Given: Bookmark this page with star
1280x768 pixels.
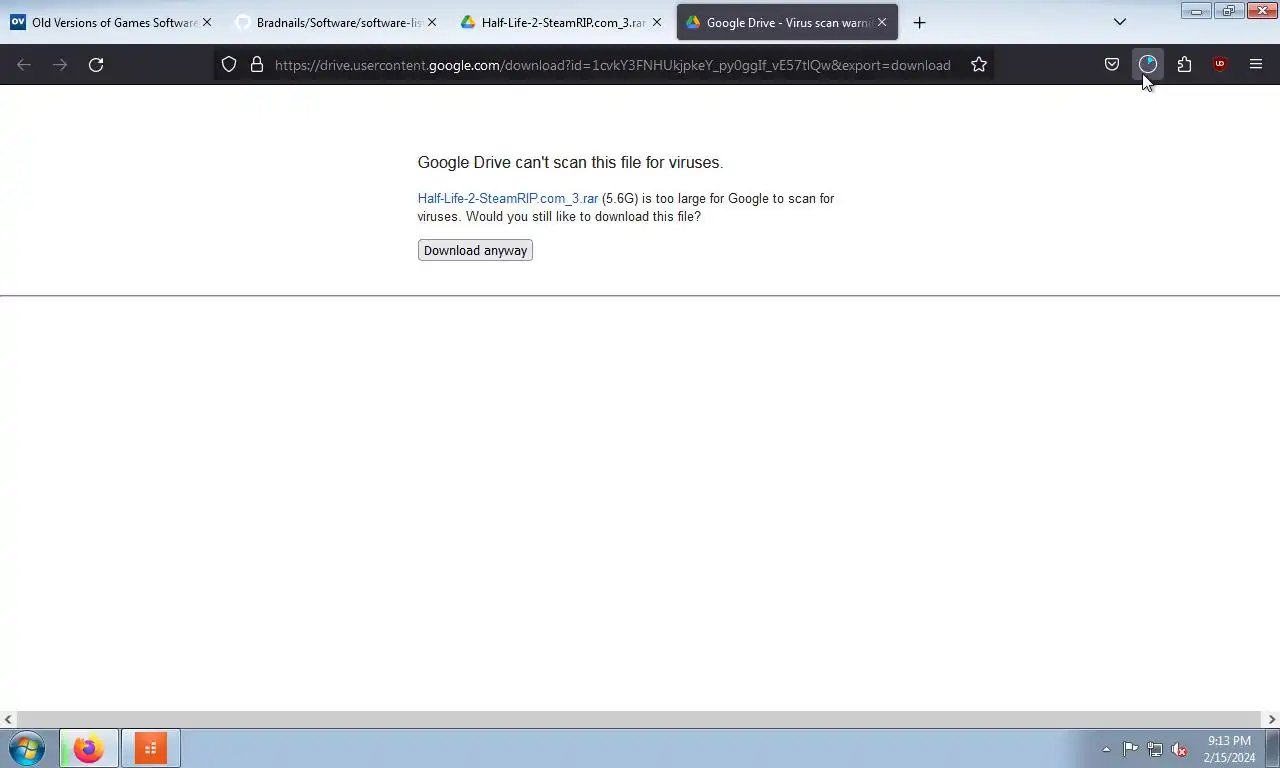Looking at the screenshot, I should pos(979,64).
